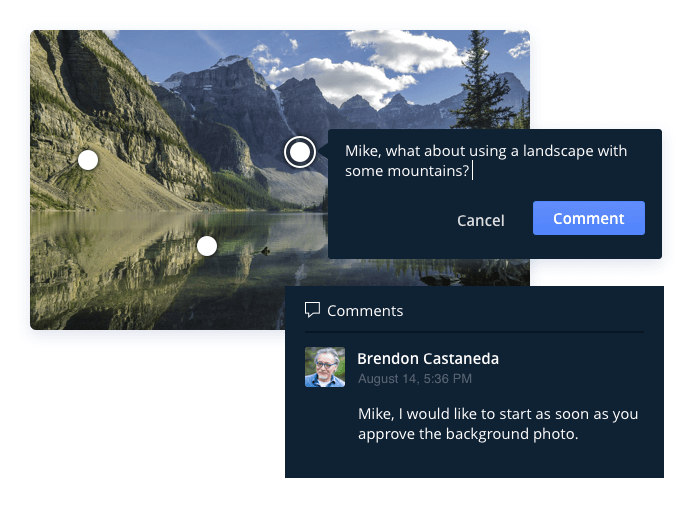Open the comment pin on the lake reflection

(207, 246)
